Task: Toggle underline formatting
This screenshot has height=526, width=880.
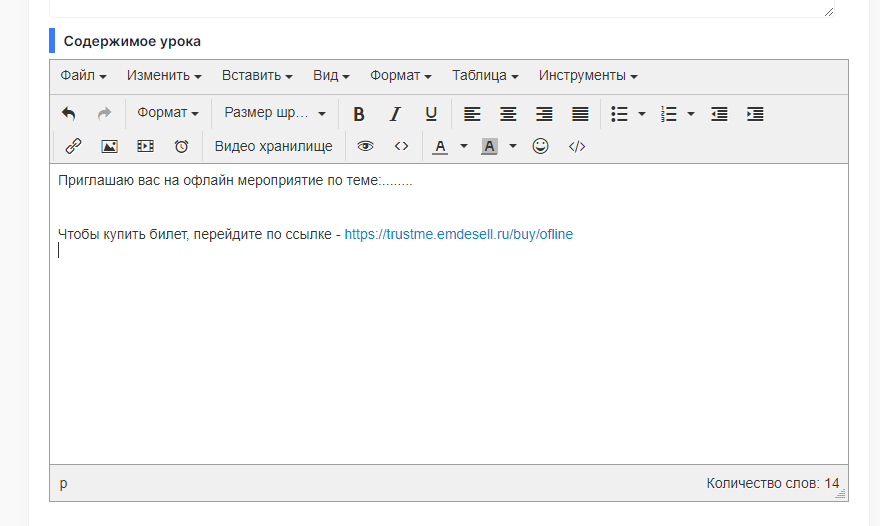Action: 431,114
